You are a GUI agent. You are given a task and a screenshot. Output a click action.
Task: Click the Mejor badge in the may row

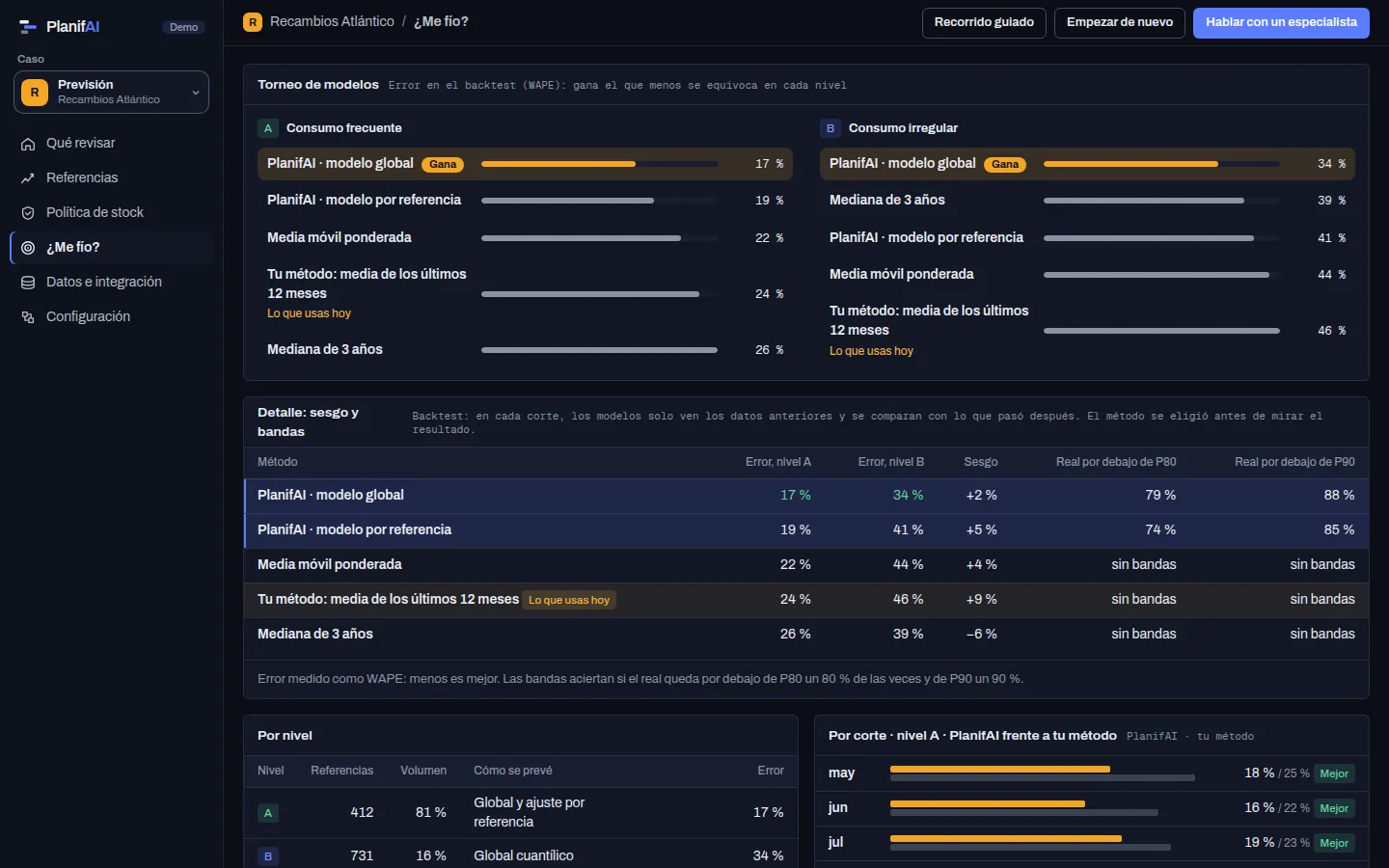(1334, 774)
